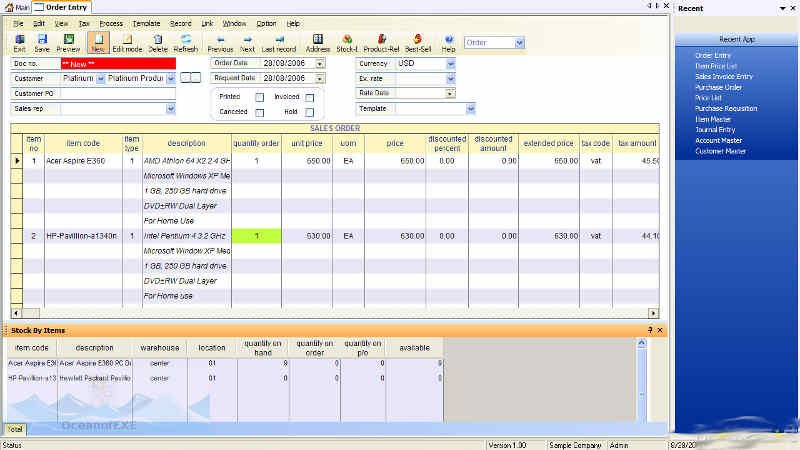The image size is (800, 450).
Task: Expand the Template dropdown
Action: [x=470, y=109]
